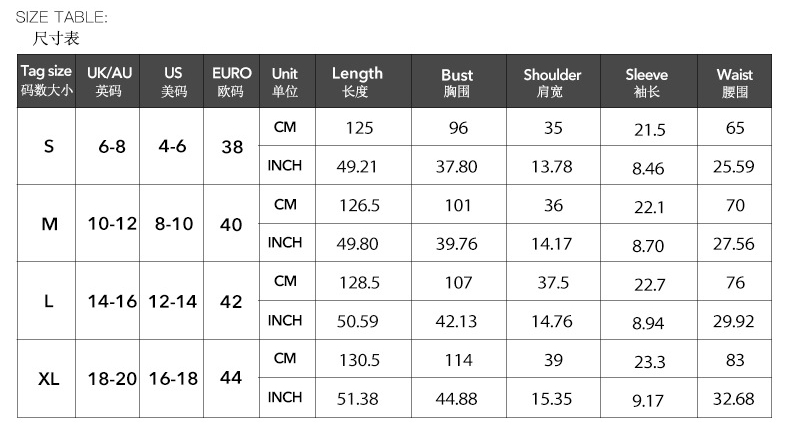Click the 126.5 length value
The image size is (790, 425).
(359, 206)
